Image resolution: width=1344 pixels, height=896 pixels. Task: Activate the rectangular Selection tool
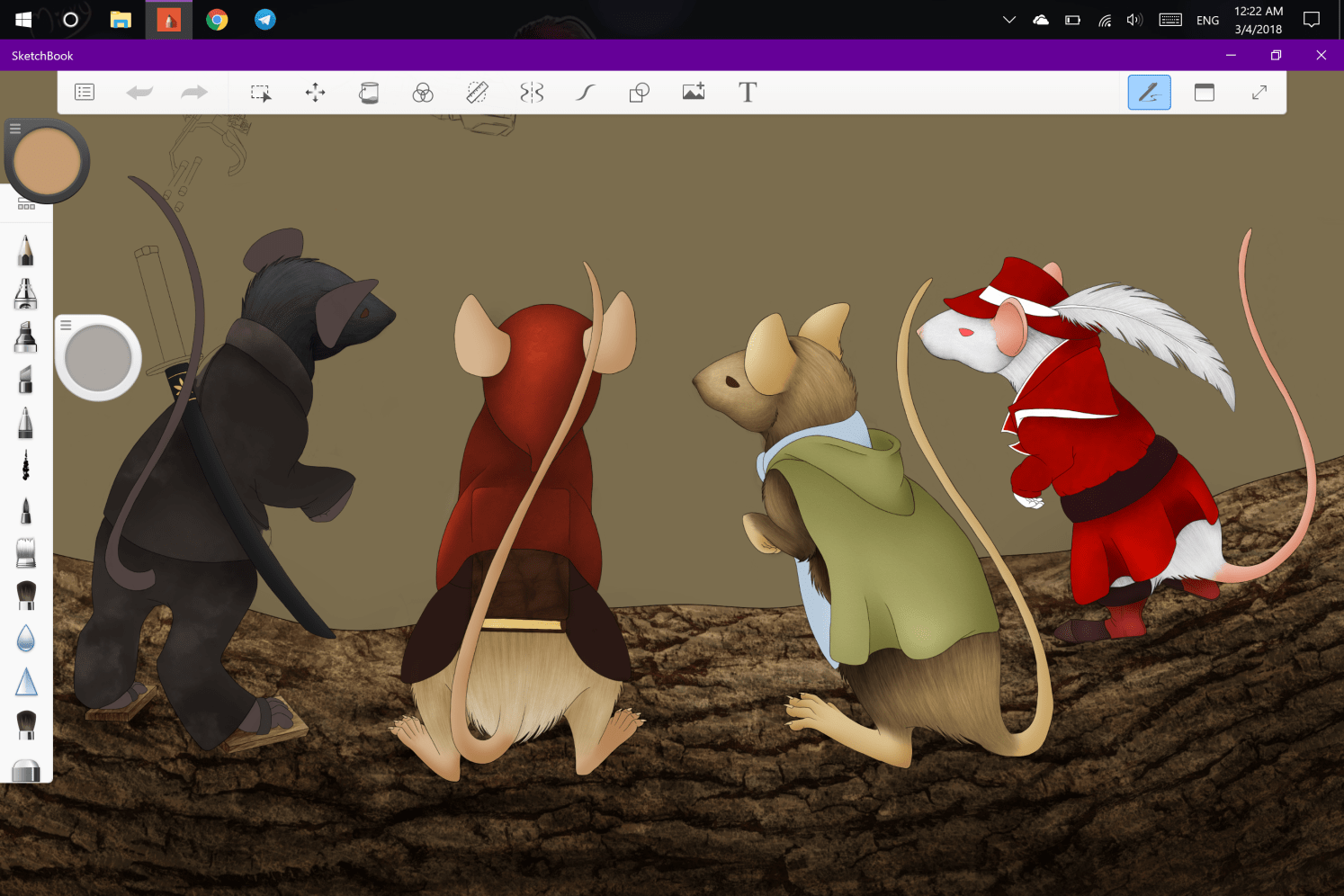tap(261, 93)
